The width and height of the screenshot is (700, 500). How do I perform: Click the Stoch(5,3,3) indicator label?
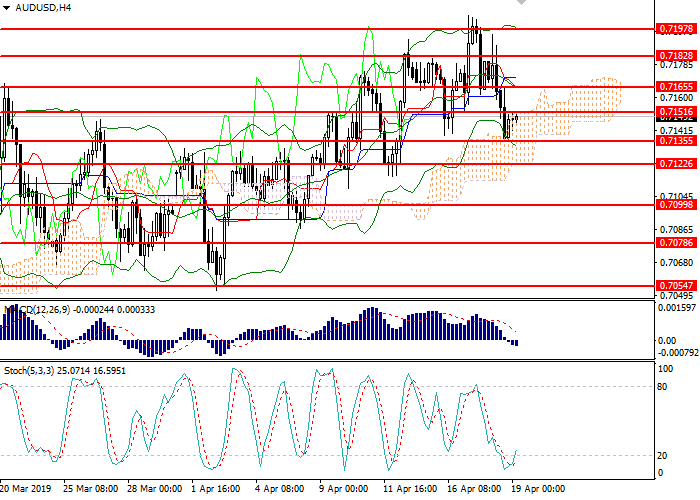click(32, 371)
